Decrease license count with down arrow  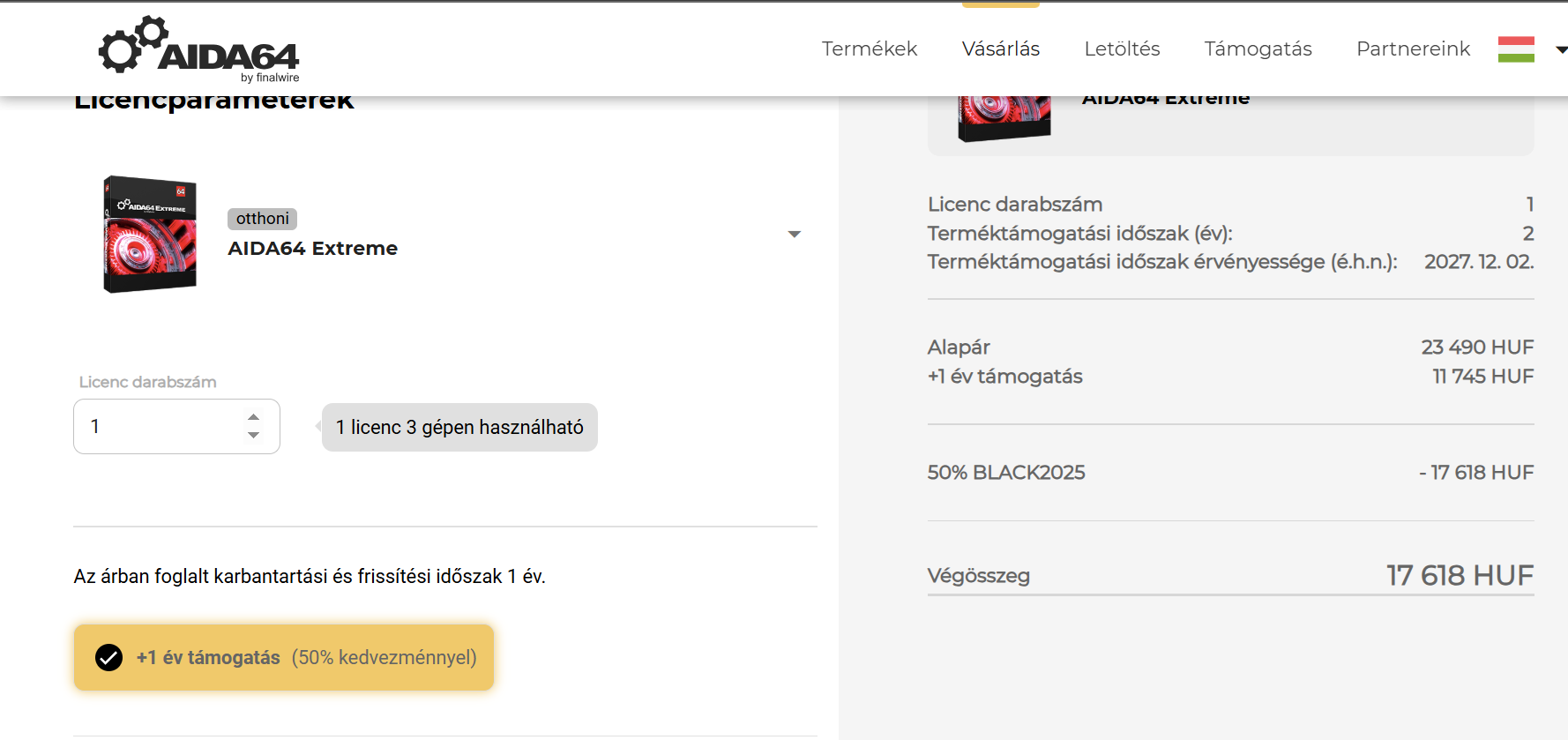click(254, 435)
